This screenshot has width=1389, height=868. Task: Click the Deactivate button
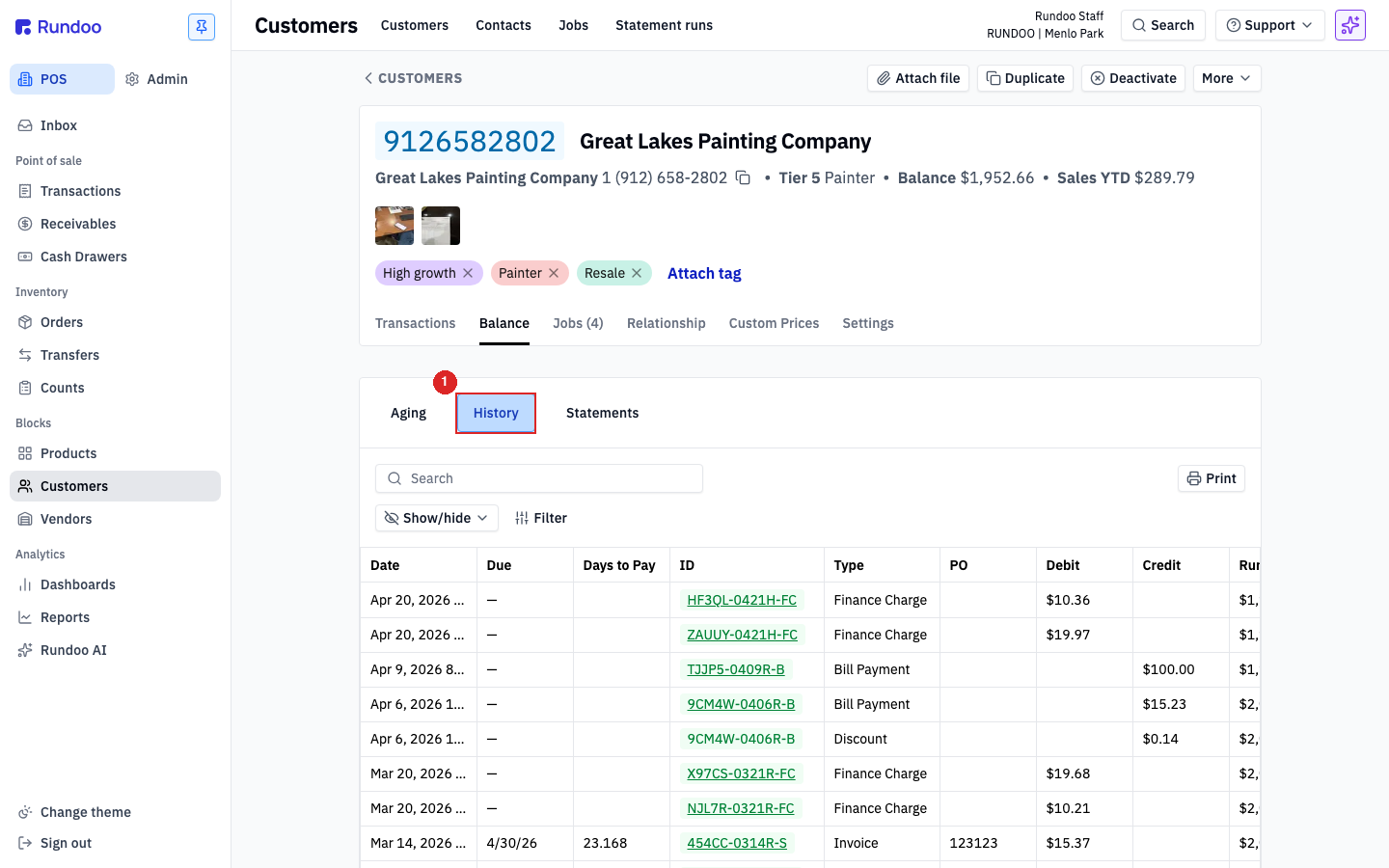1133,78
